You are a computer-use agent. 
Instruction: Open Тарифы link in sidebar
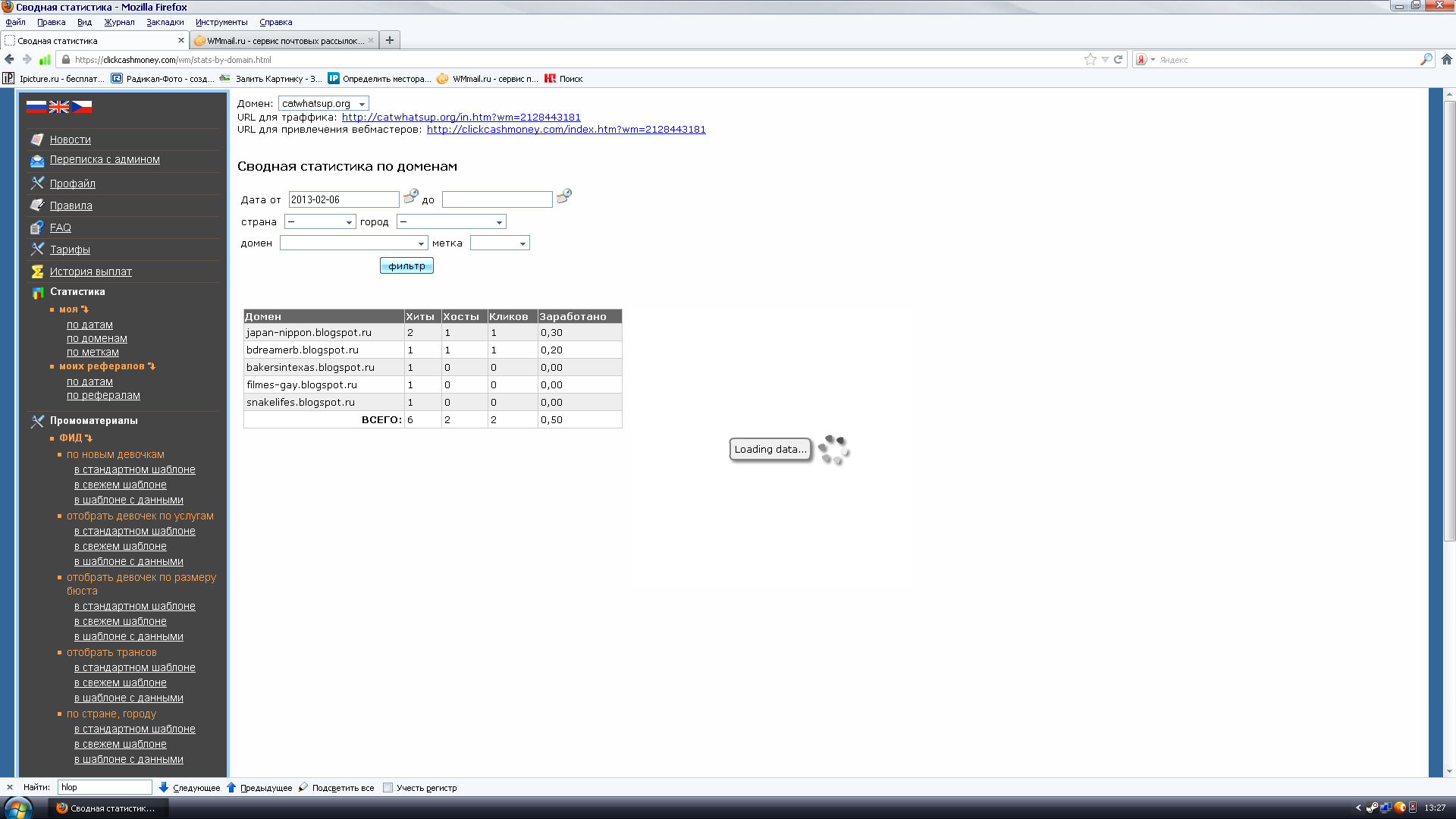(70, 249)
